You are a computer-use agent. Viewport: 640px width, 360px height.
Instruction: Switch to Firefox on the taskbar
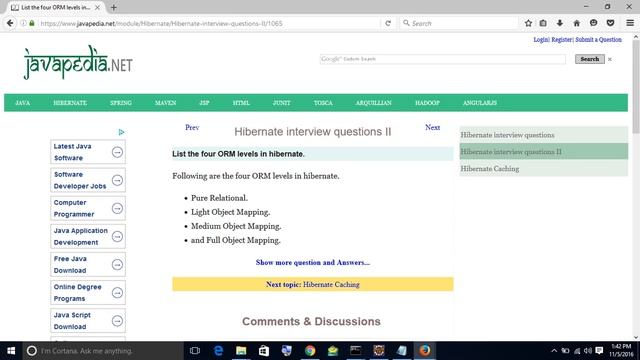pos(424,351)
